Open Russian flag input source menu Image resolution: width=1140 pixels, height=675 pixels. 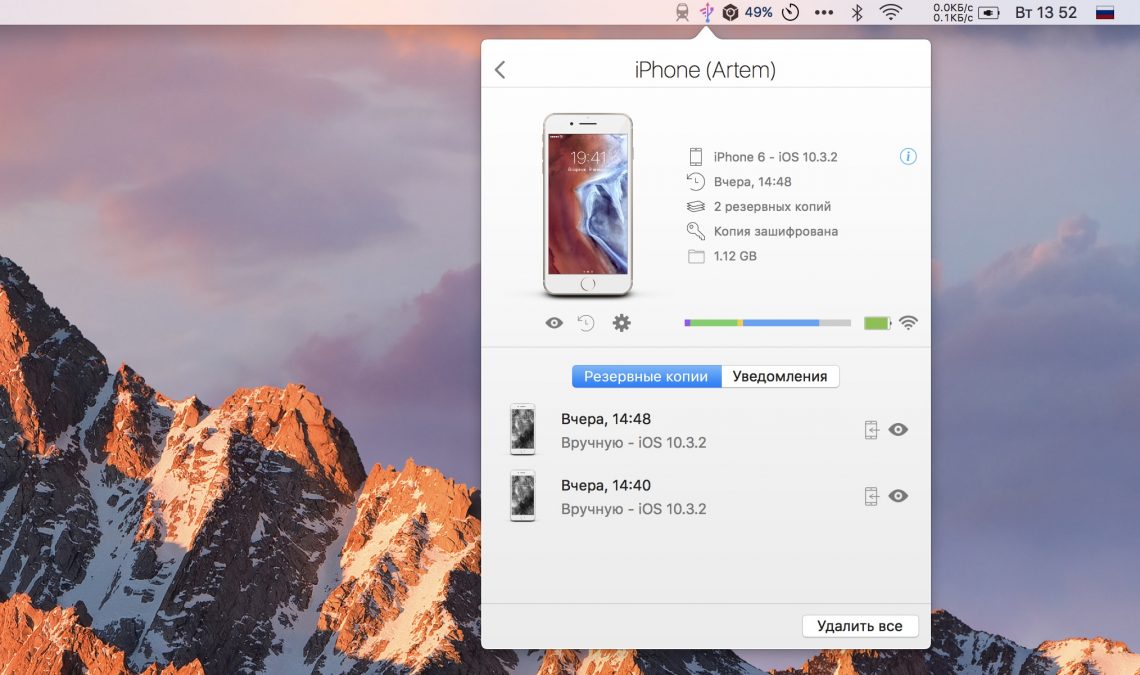[1105, 13]
